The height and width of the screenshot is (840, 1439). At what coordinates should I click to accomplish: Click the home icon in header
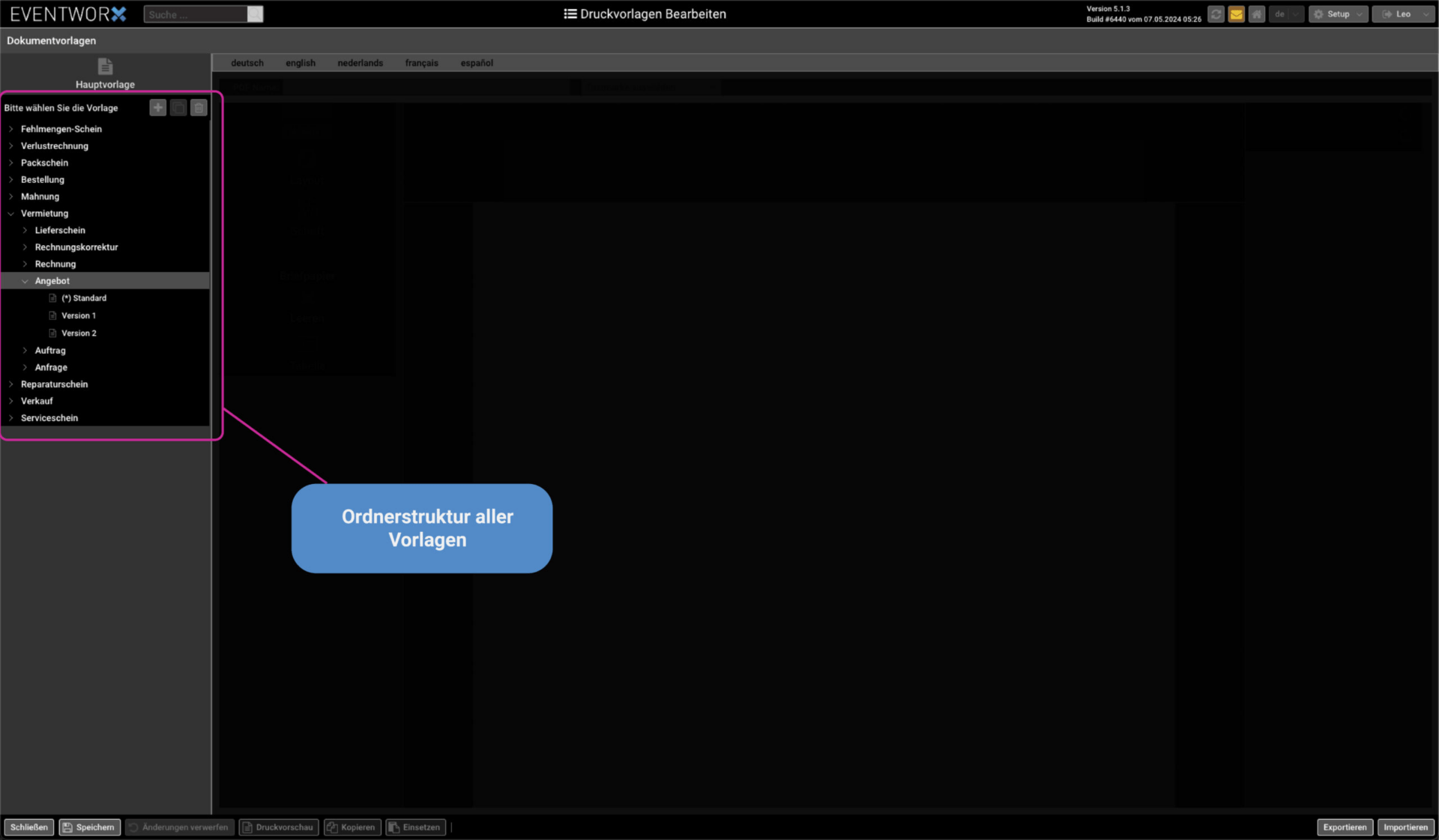1257,14
